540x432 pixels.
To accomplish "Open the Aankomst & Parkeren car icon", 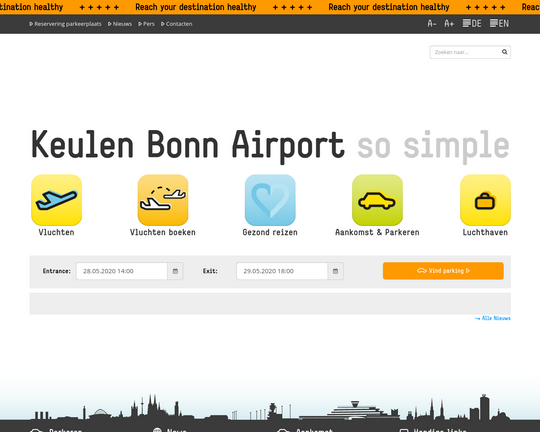I will click(377, 200).
